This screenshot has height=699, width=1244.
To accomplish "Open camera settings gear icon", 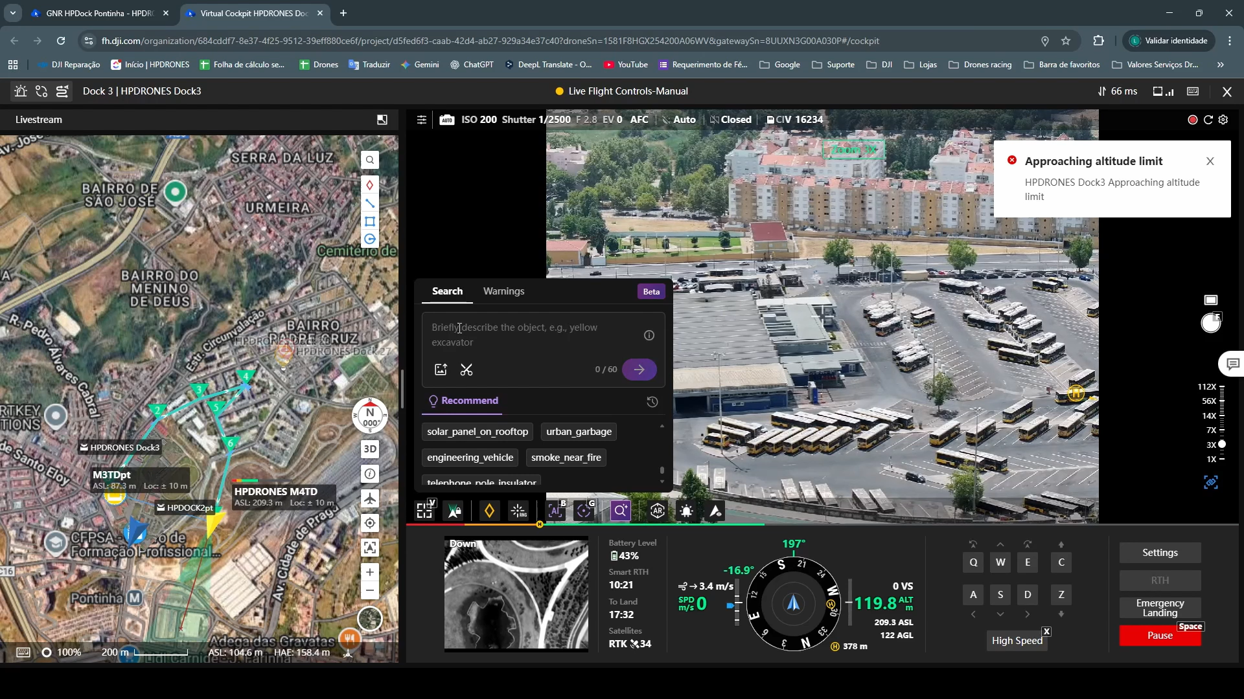I will [x=1223, y=120].
